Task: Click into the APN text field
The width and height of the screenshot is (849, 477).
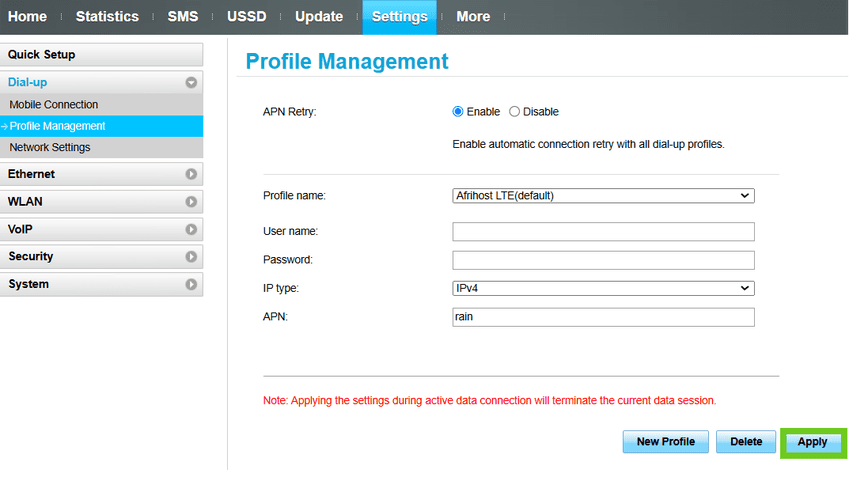Action: [603, 317]
